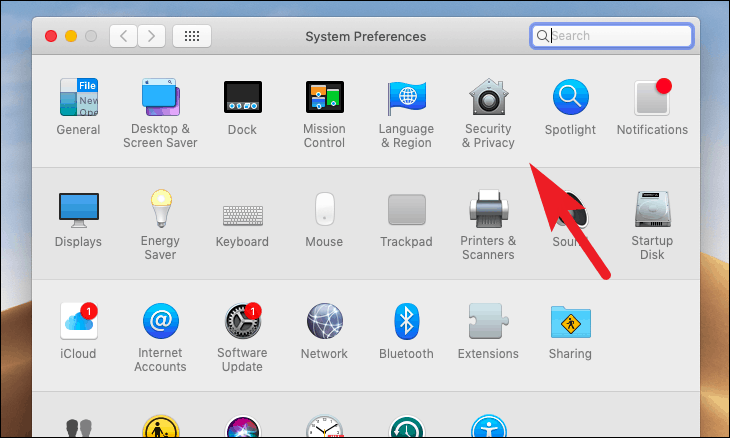
Task: Open the yellow Parental Controls icon
Action: click(x=161, y=425)
